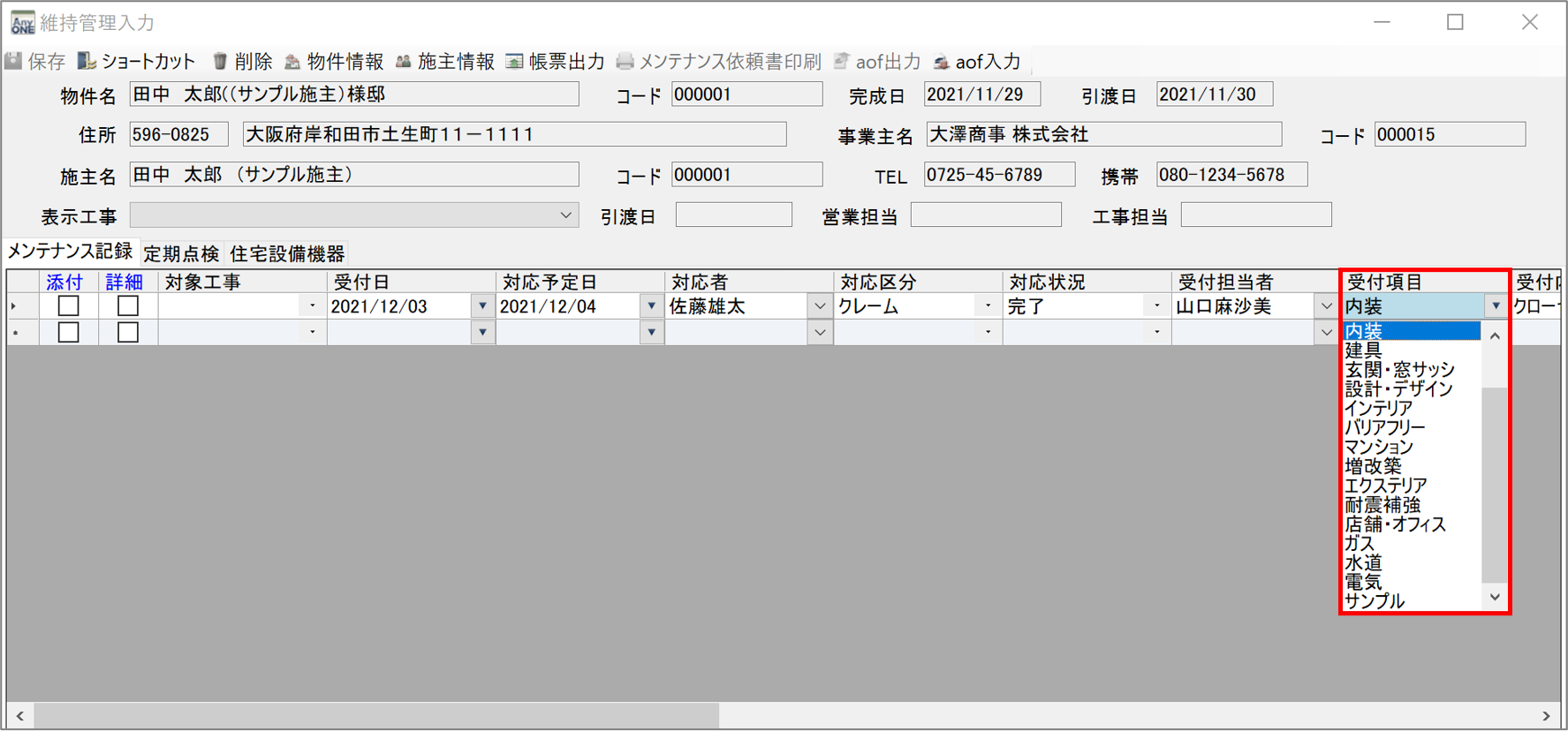The width and height of the screenshot is (1568, 731).
Task: Click the horizontal scrollbar thumb at bottom
Action: pos(375,716)
